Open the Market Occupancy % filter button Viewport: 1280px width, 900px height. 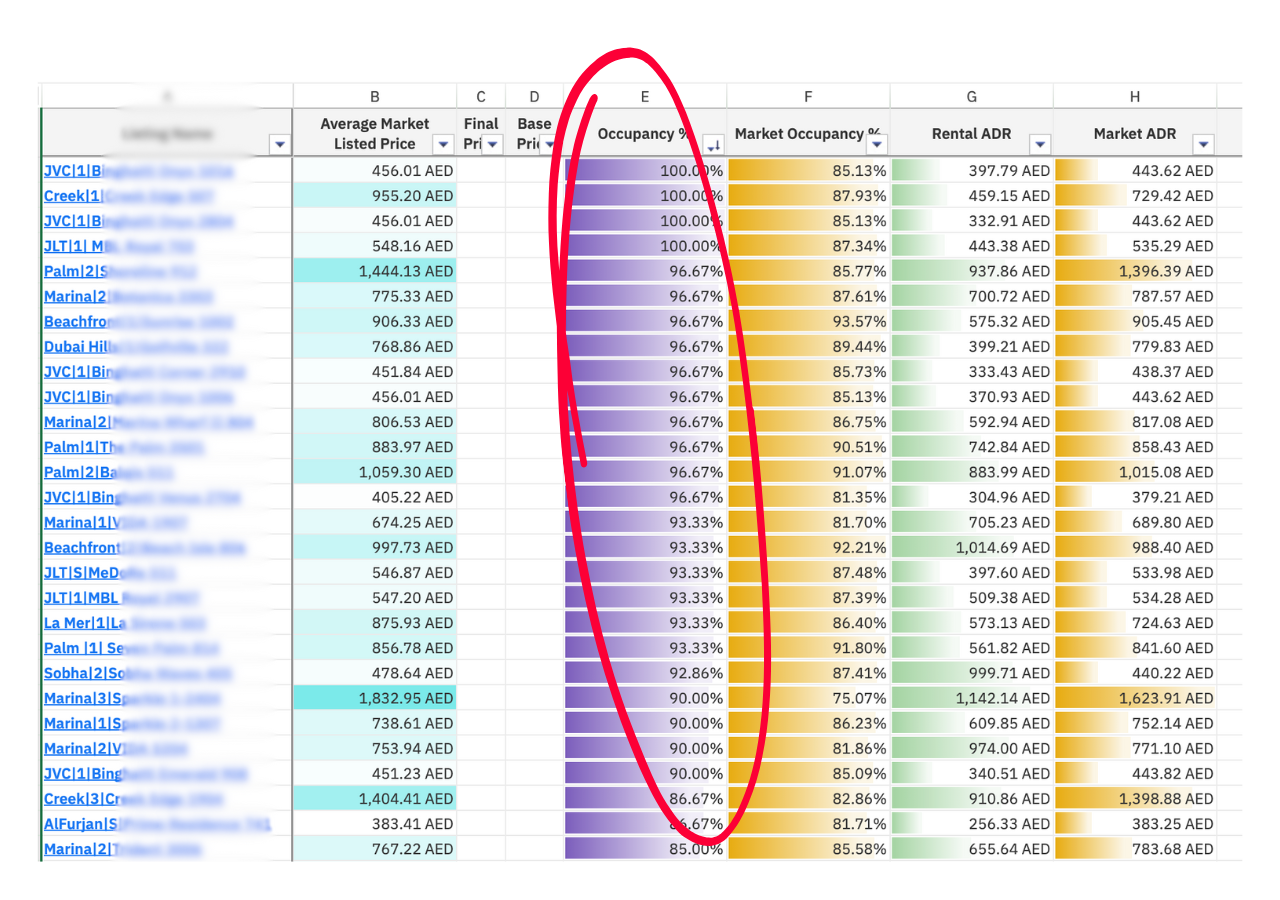[x=877, y=145]
